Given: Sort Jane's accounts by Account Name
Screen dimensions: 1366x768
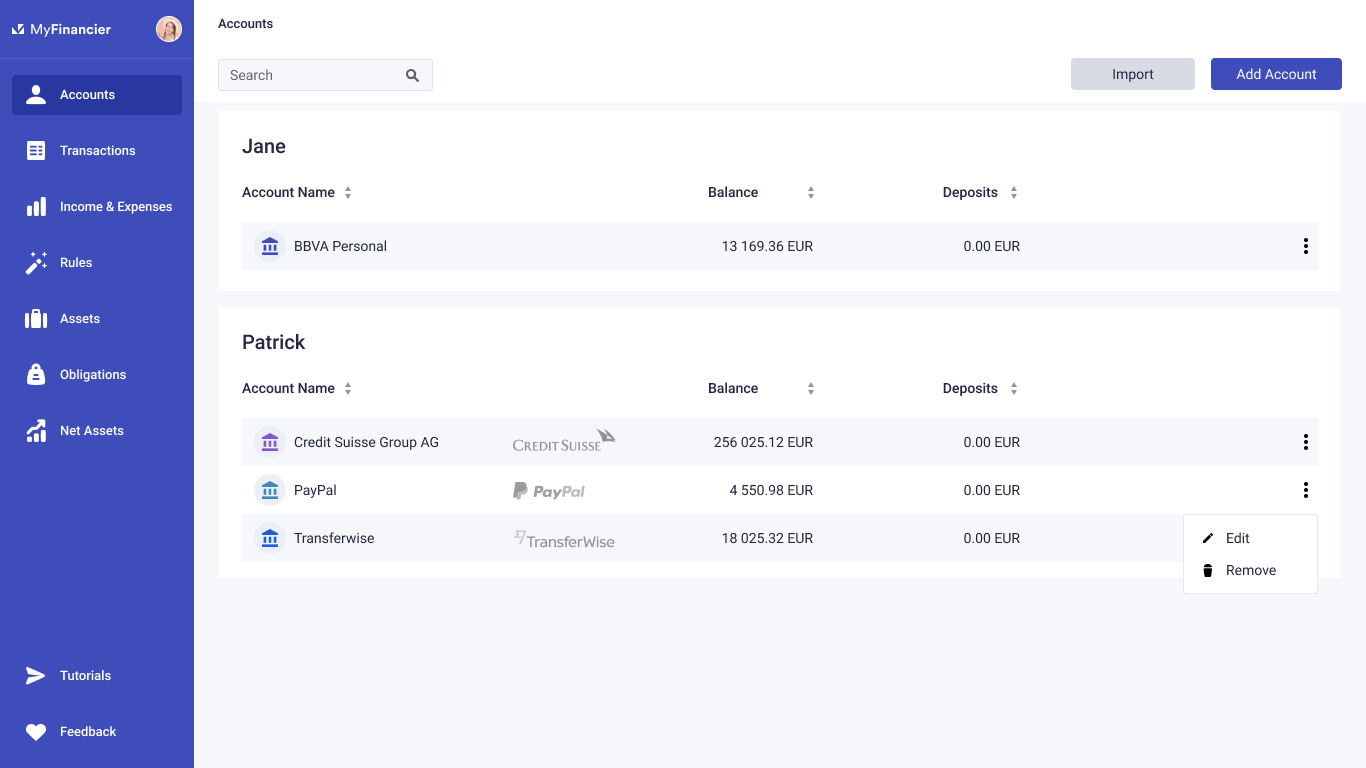Looking at the screenshot, I should (348, 193).
